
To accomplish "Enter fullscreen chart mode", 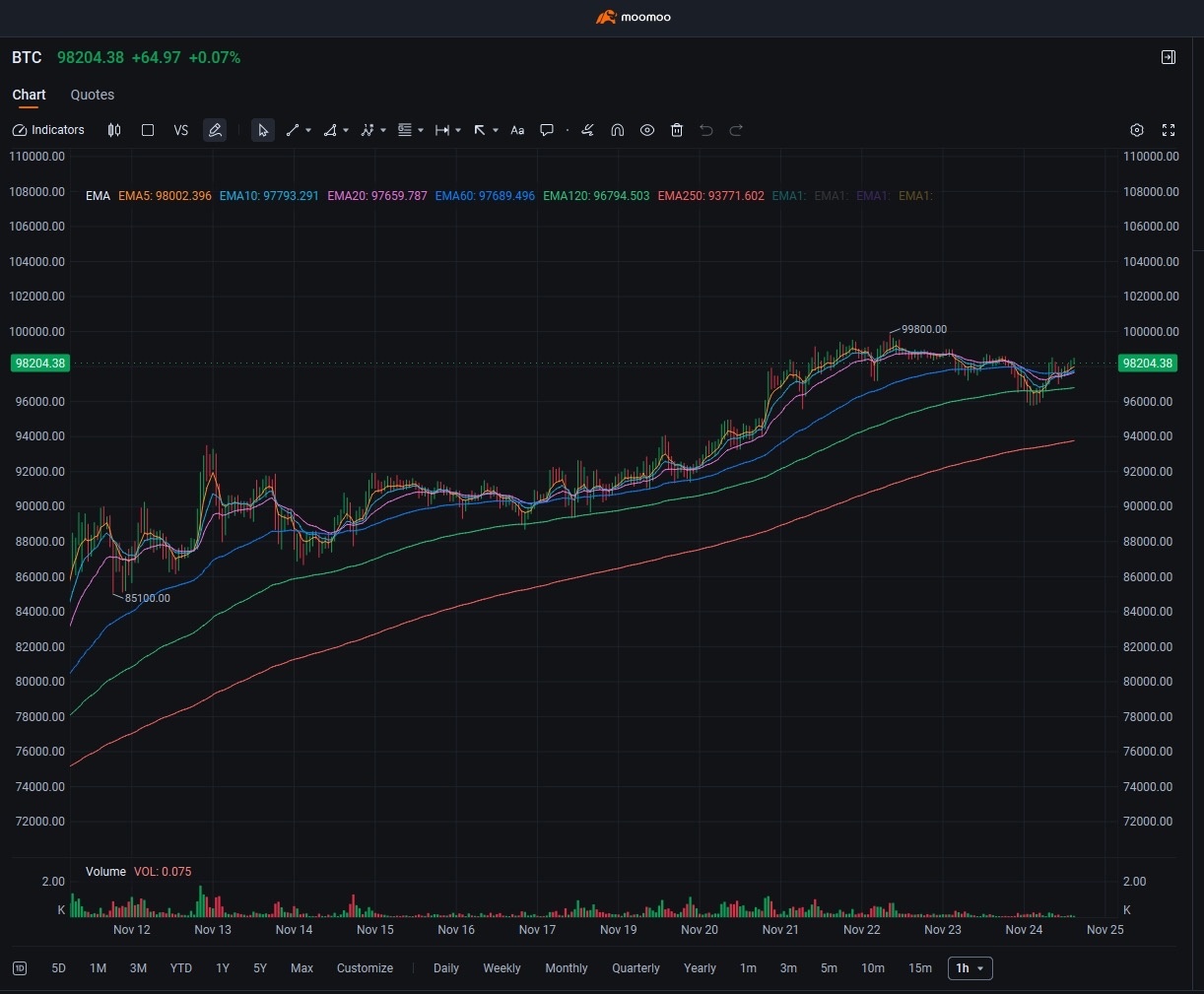I will coord(1169,130).
